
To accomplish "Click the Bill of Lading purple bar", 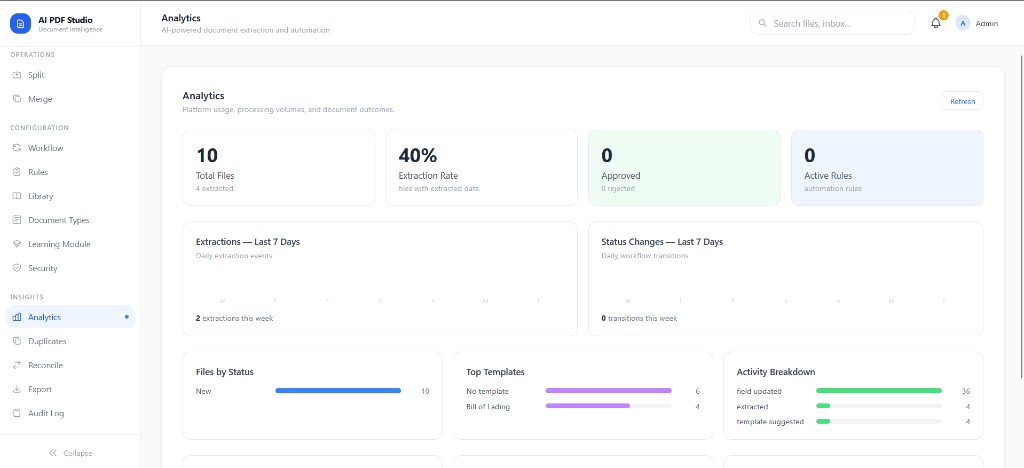I will click(x=588, y=406).
